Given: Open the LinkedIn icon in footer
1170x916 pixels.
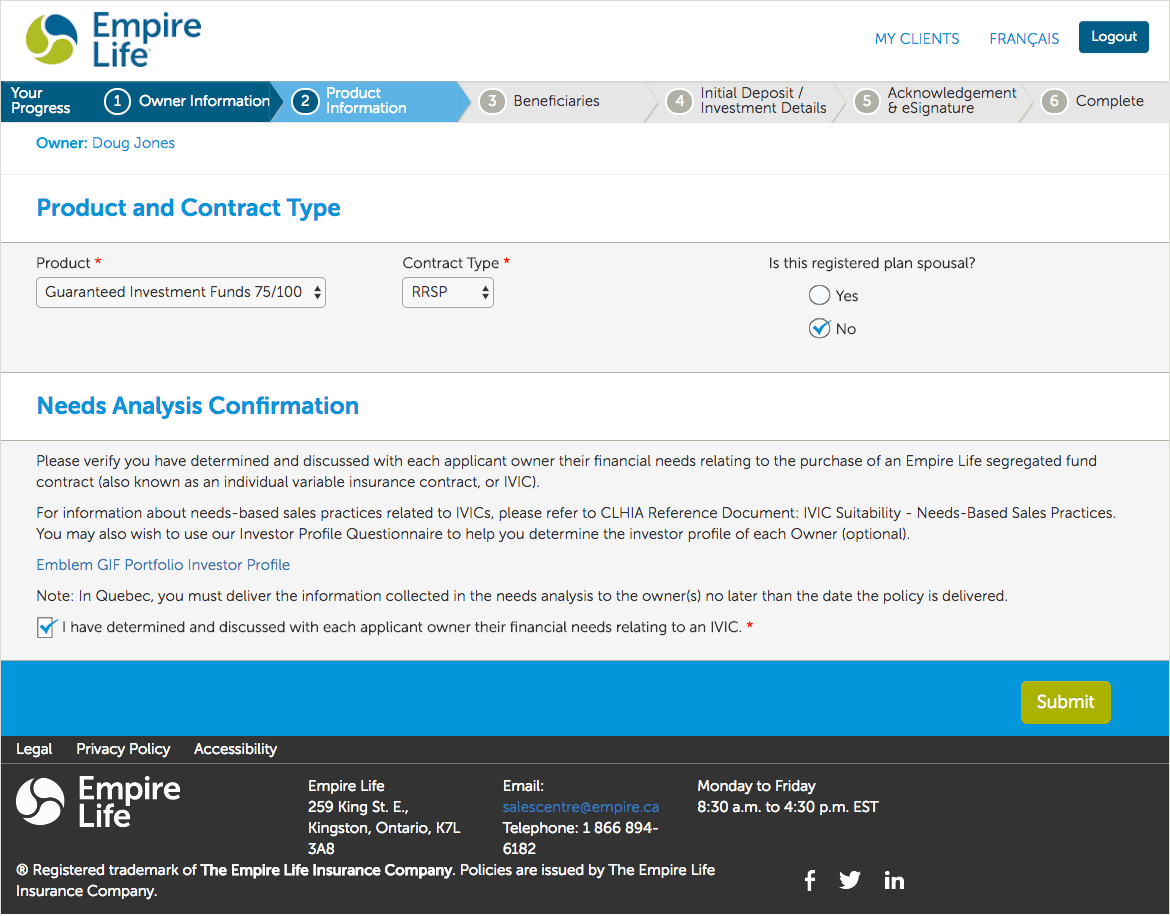Looking at the screenshot, I should (894, 881).
